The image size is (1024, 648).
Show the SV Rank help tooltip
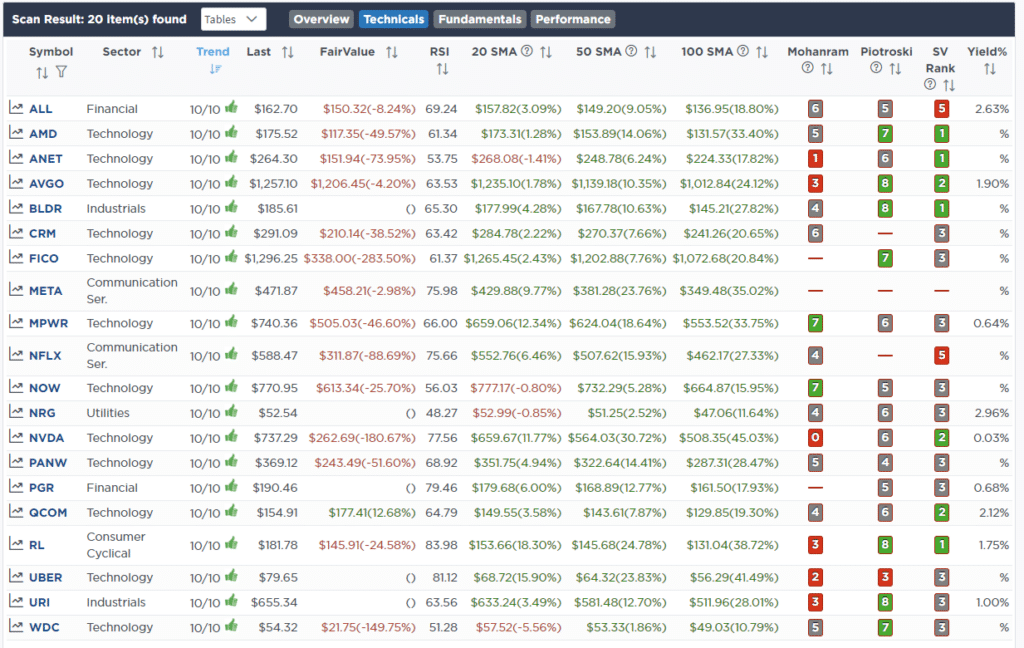[930, 84]
